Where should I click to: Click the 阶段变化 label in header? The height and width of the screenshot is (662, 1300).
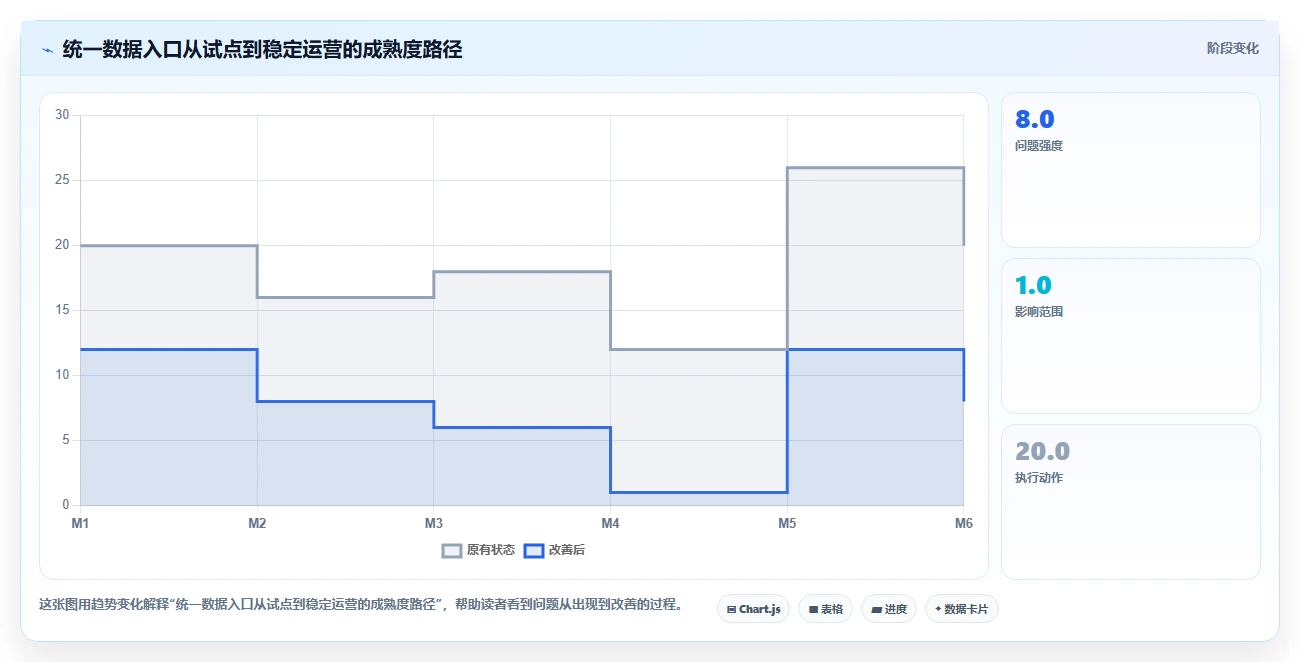click(x=1232, y=48)
